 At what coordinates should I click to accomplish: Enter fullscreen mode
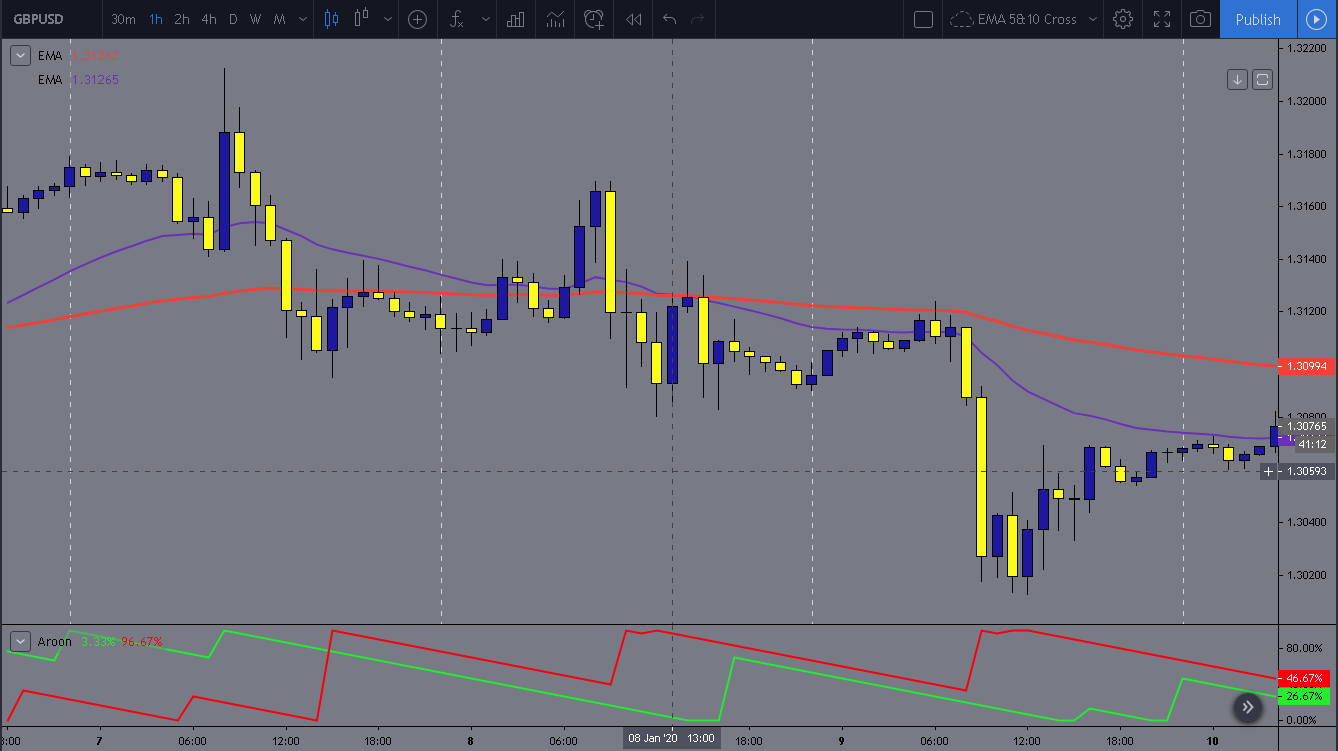pyautogui.click(x=1161, y=19)
